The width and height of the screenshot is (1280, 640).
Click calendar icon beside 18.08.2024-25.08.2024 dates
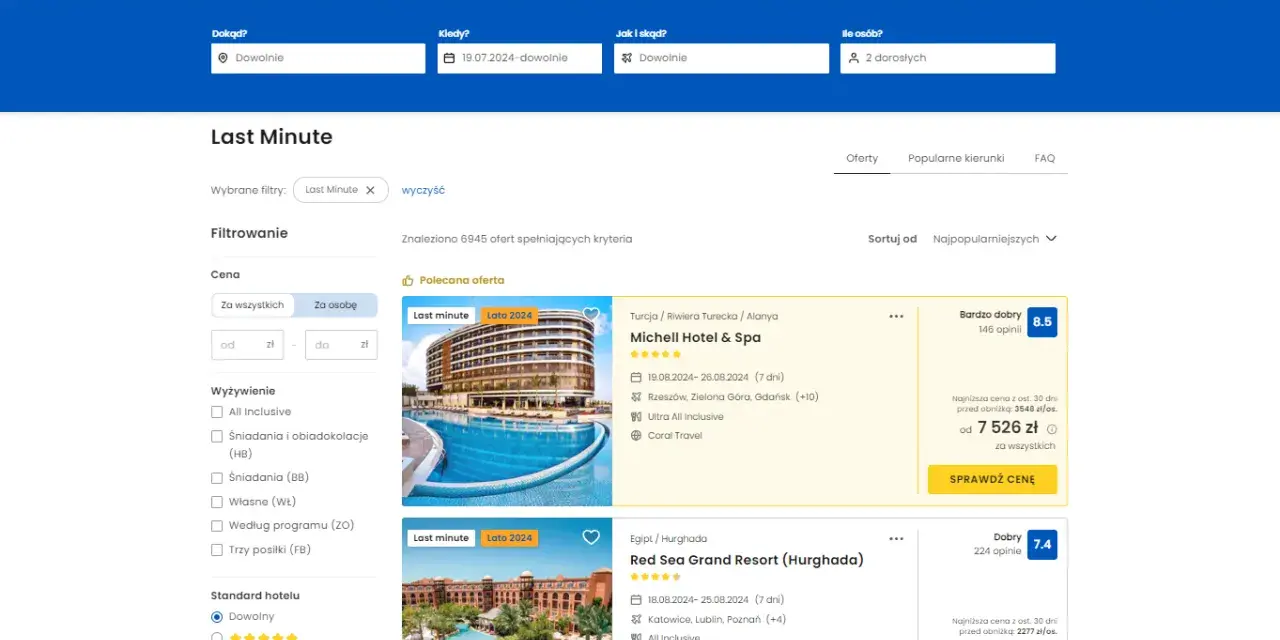(636, 600)
